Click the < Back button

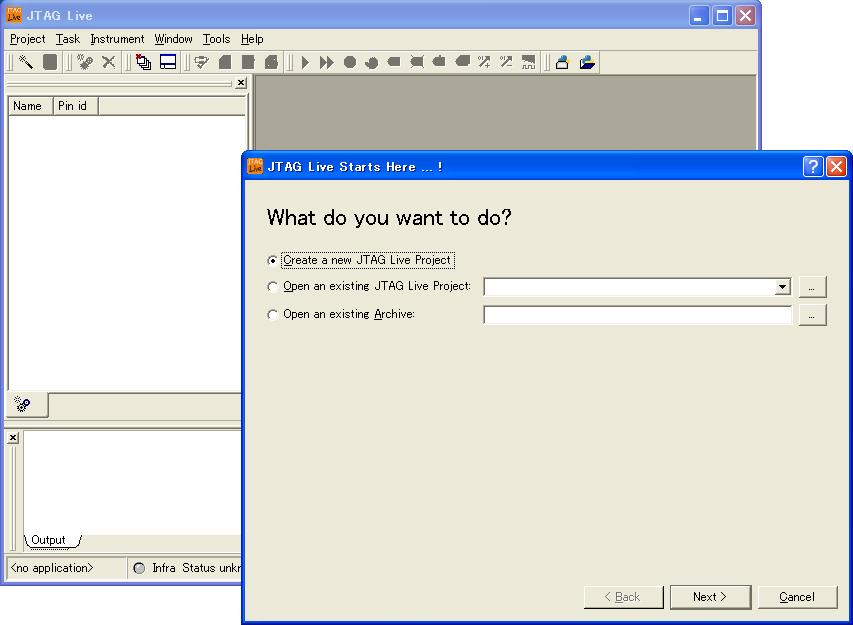coord(623,597)
